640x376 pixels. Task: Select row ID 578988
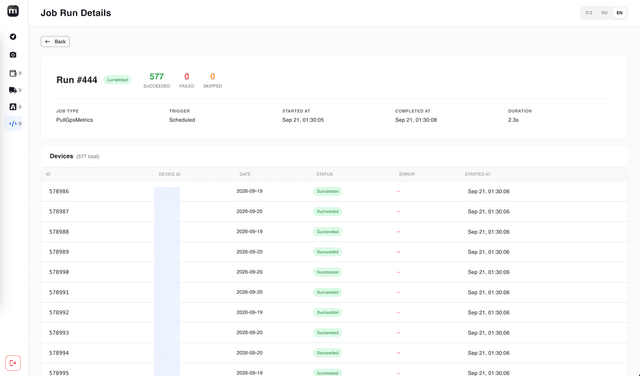[59, 232]
